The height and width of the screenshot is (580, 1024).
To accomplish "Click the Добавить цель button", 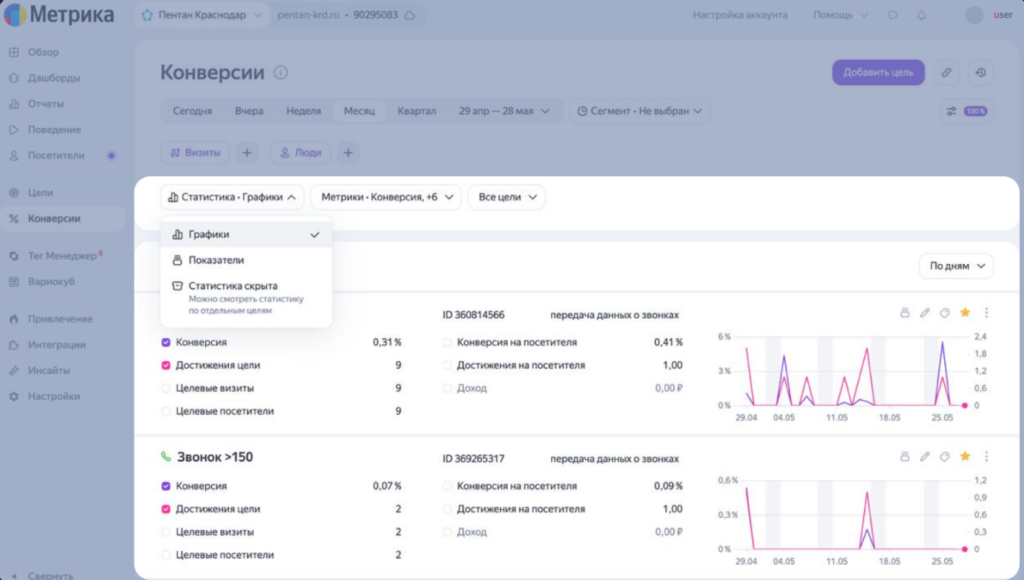I will tap(878, 72).
